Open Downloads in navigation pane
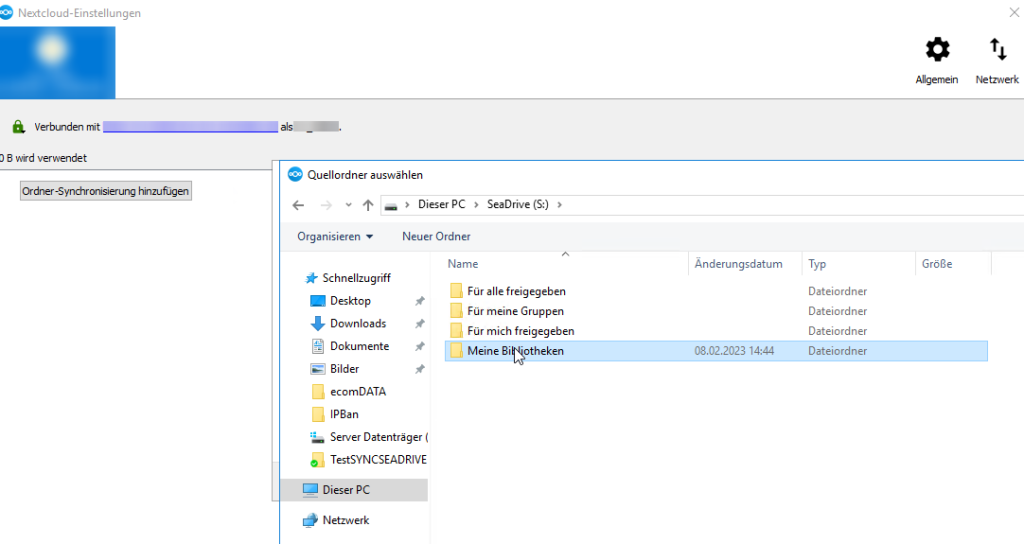Viewport: 1024px width, 544px height. [358, 323]
